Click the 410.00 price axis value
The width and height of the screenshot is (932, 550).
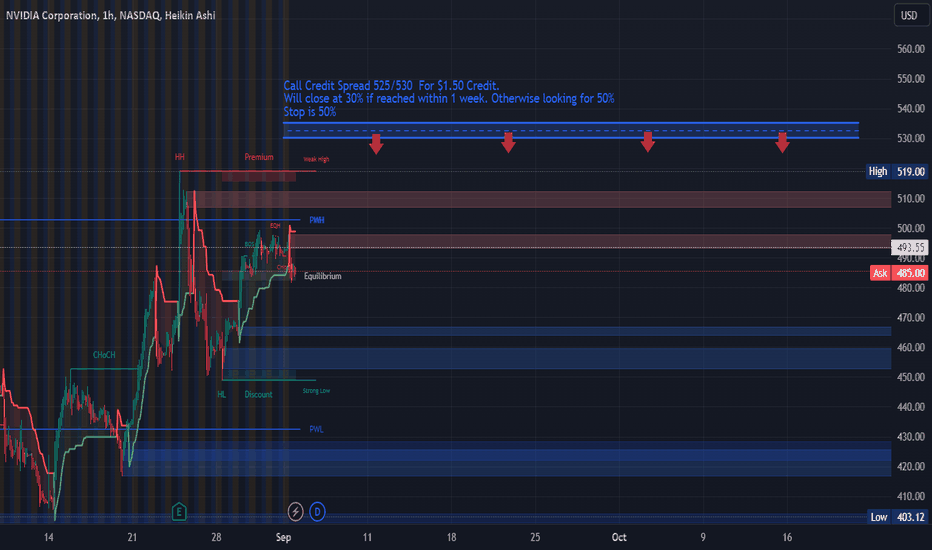[911, 496]
